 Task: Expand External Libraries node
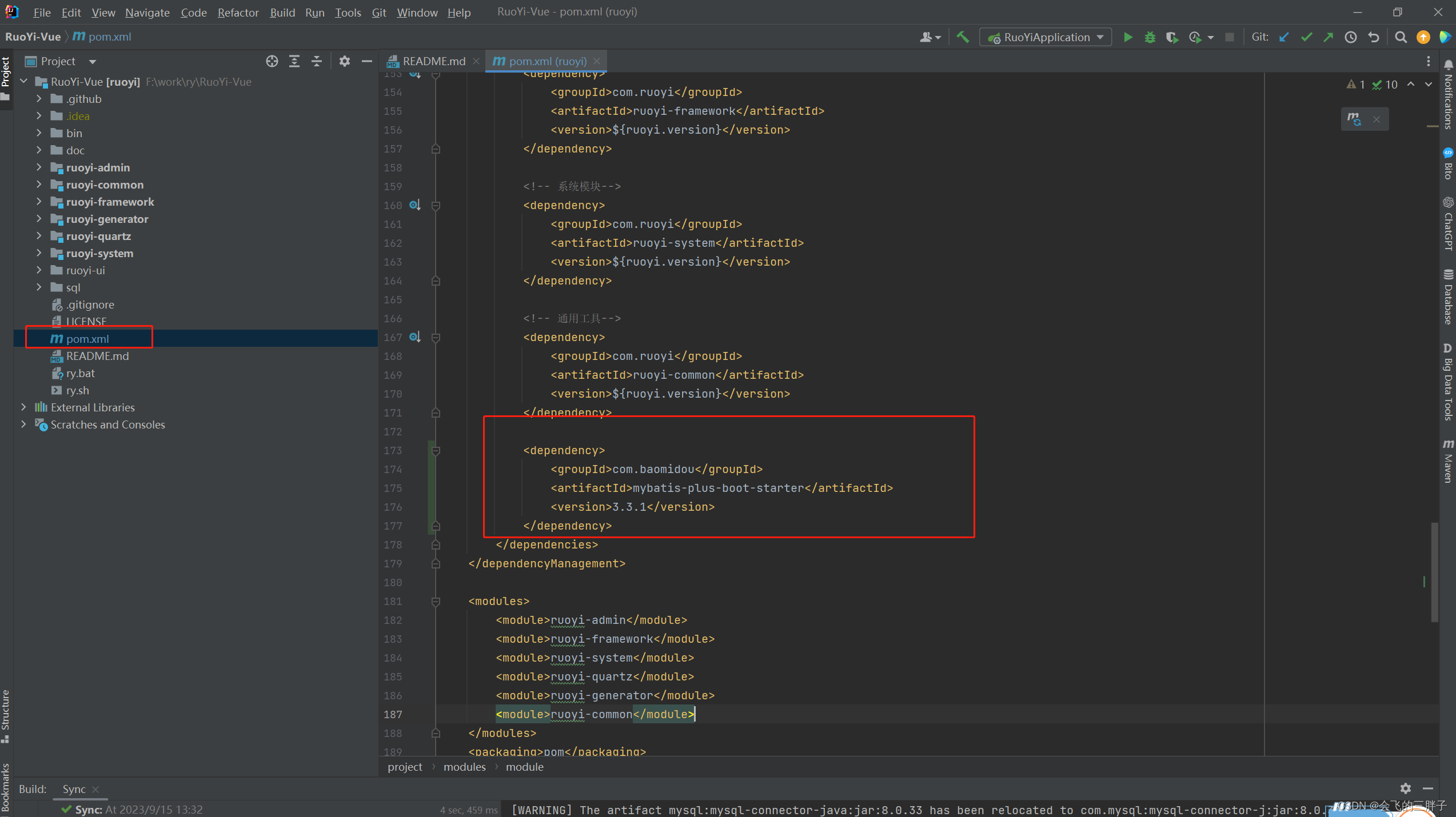(23, 407)
